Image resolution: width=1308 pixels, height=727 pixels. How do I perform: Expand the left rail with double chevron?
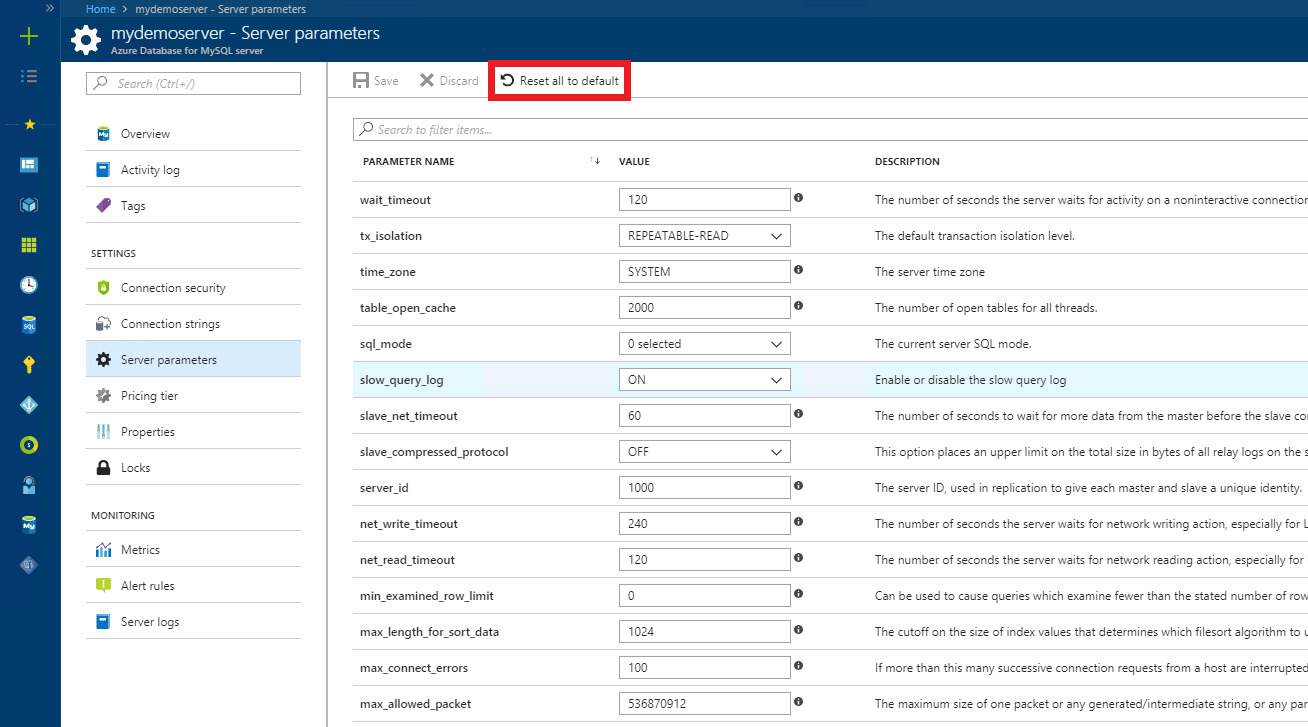pyautogui.click(x=50, y=8)
